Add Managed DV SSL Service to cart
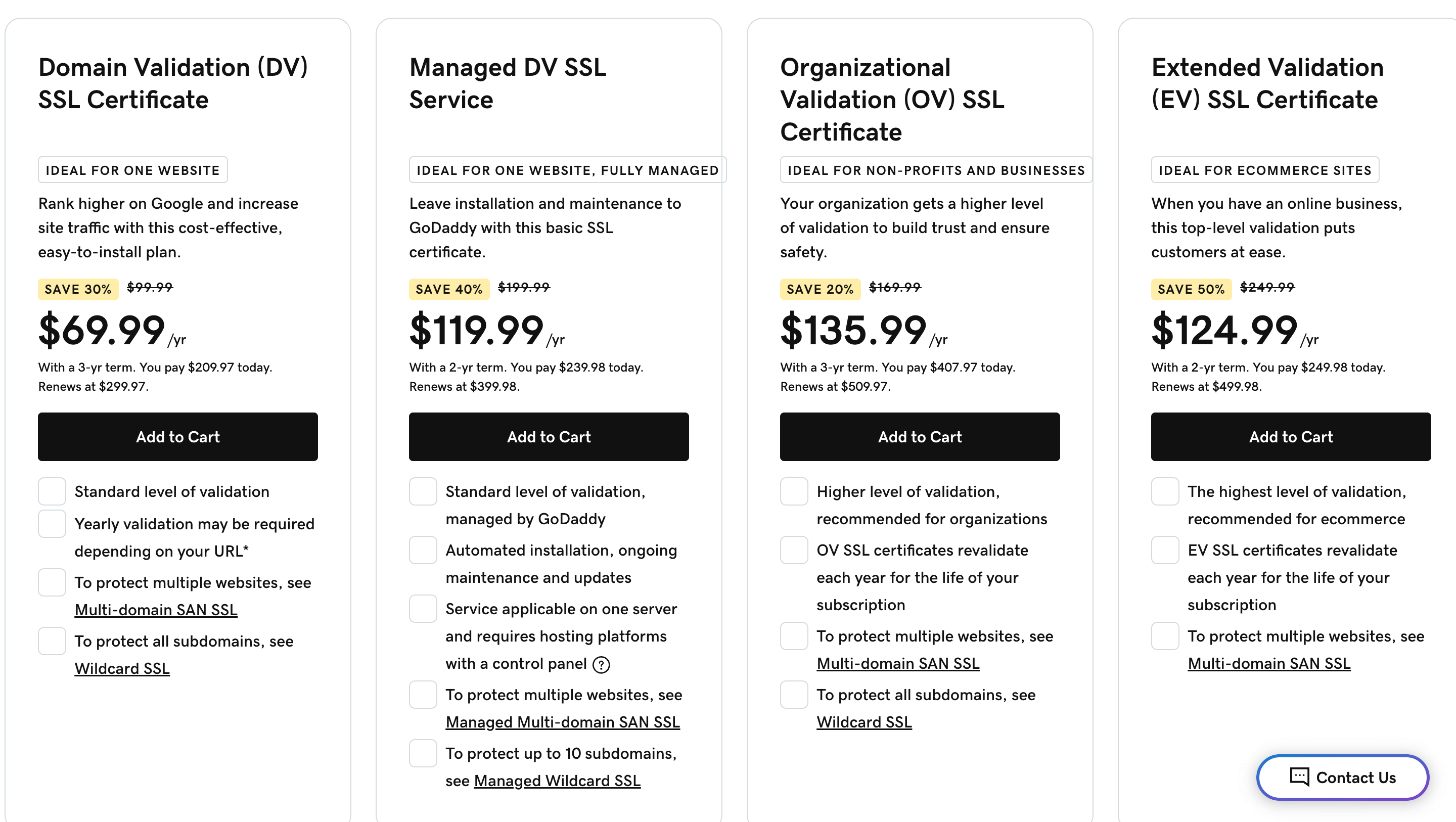This screenshot has width=1456, height=822. tap(548, 436)
